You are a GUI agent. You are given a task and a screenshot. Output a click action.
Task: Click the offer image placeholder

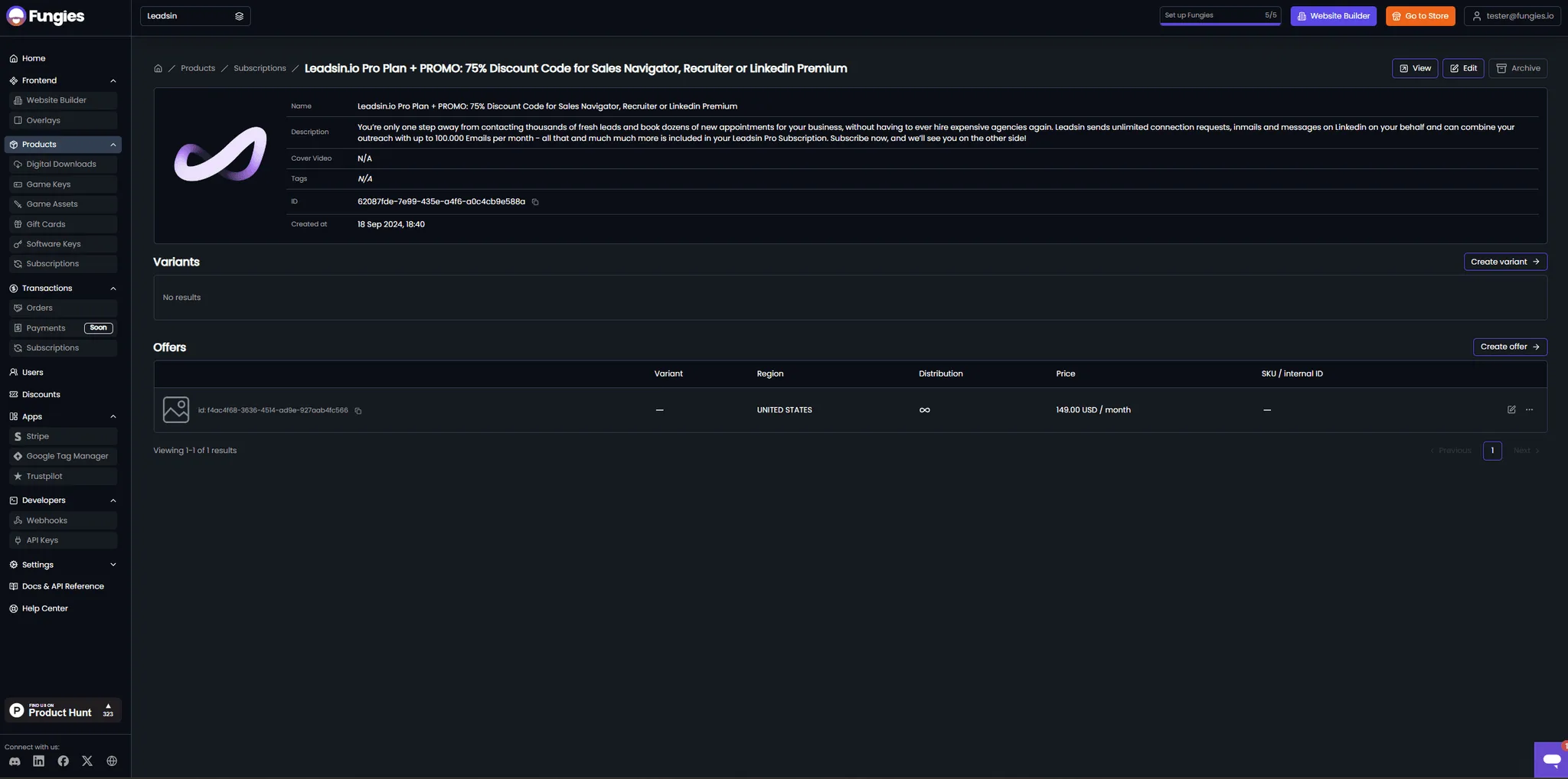176,409
